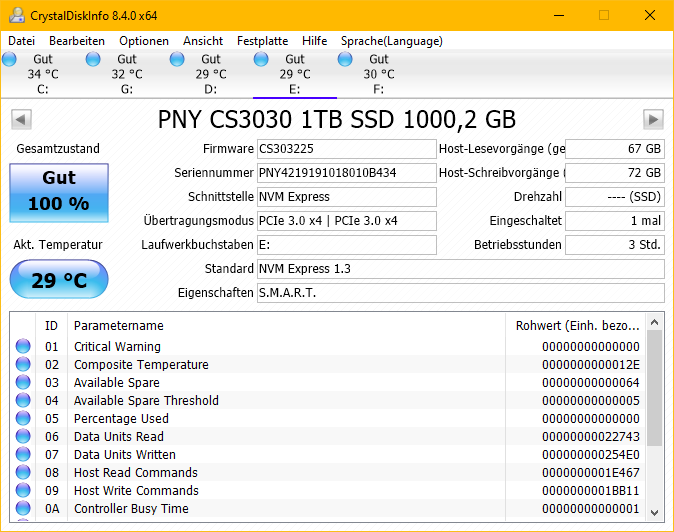Select drive C: health status orb
674x532 pixels.
(x=10, y=60)
